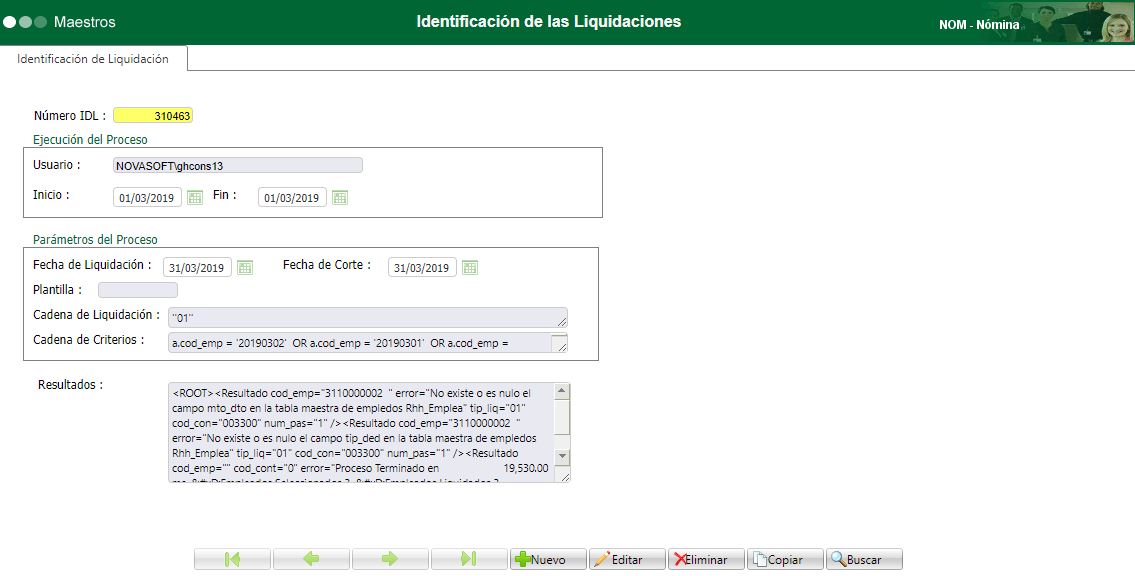Open the calendar picker for Fin date

(x=339, y=196)
